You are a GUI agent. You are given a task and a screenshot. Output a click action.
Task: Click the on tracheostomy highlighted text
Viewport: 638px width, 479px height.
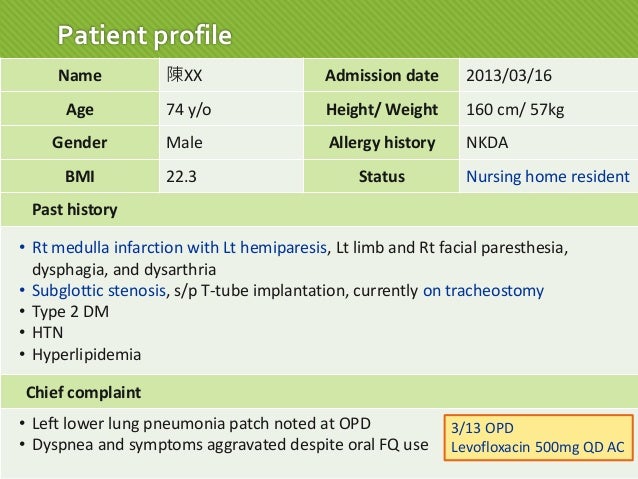483,291
